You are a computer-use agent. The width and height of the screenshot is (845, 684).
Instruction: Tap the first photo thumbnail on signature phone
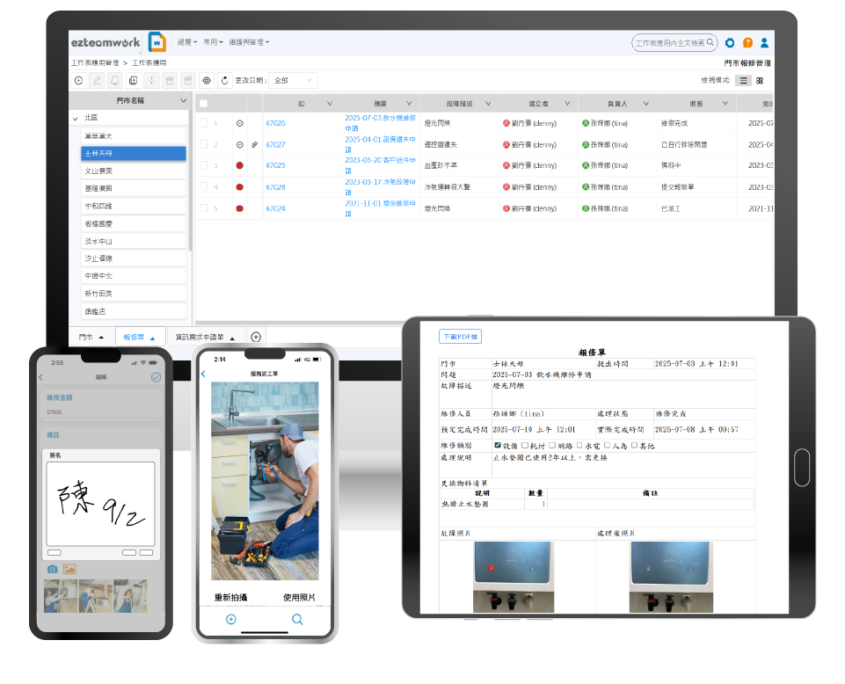point(60,596)
